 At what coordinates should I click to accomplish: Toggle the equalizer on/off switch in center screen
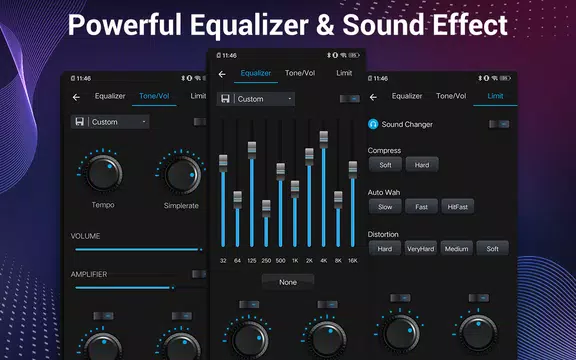349,99
